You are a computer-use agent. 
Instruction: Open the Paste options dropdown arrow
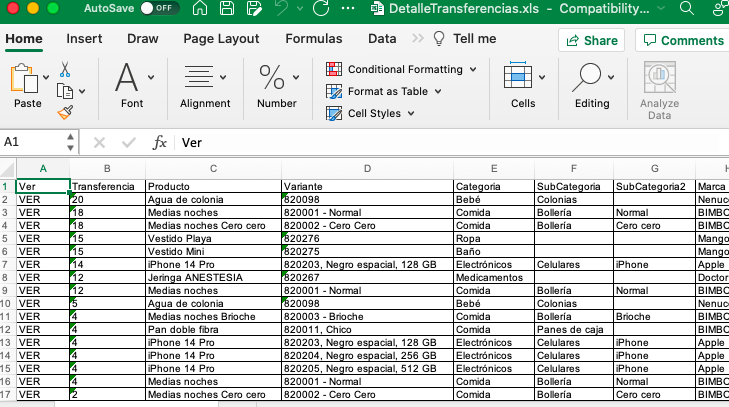[46, 78]
